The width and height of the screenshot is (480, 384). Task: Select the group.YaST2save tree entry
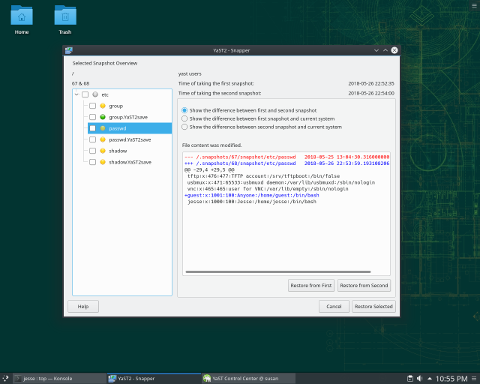(x=128, y=117)
